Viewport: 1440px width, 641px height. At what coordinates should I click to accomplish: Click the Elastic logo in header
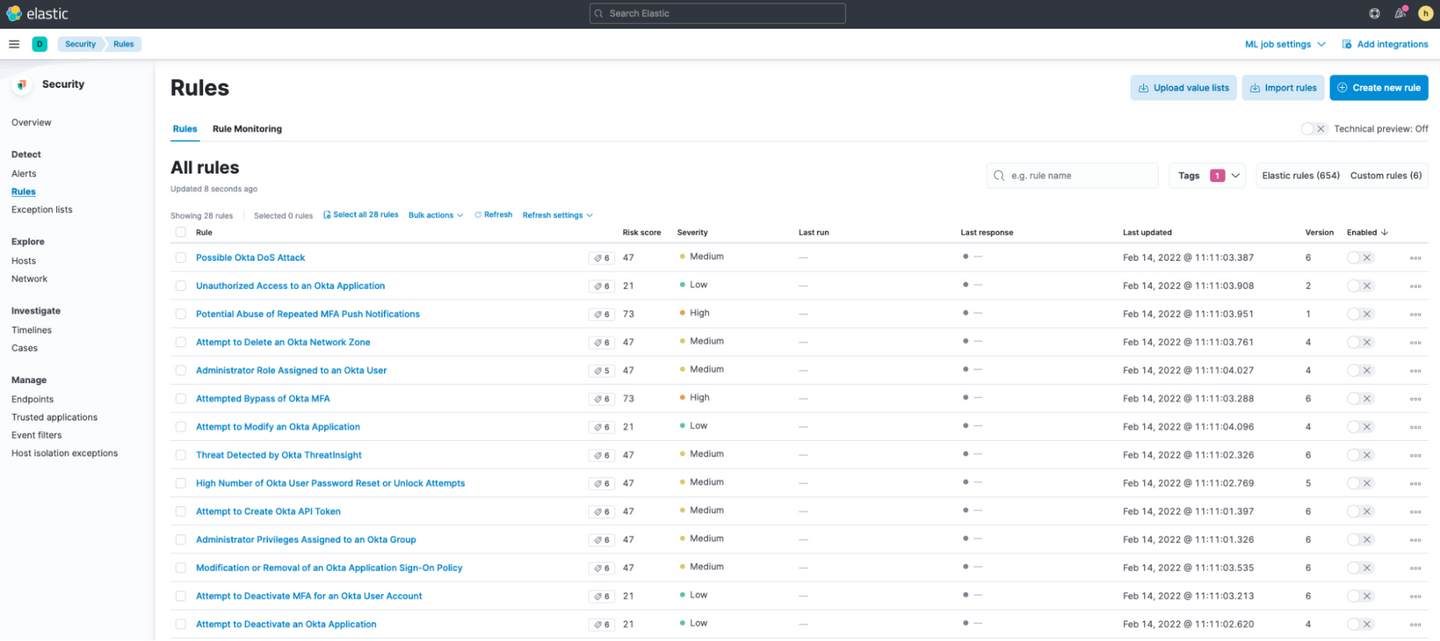click(35, 14)
